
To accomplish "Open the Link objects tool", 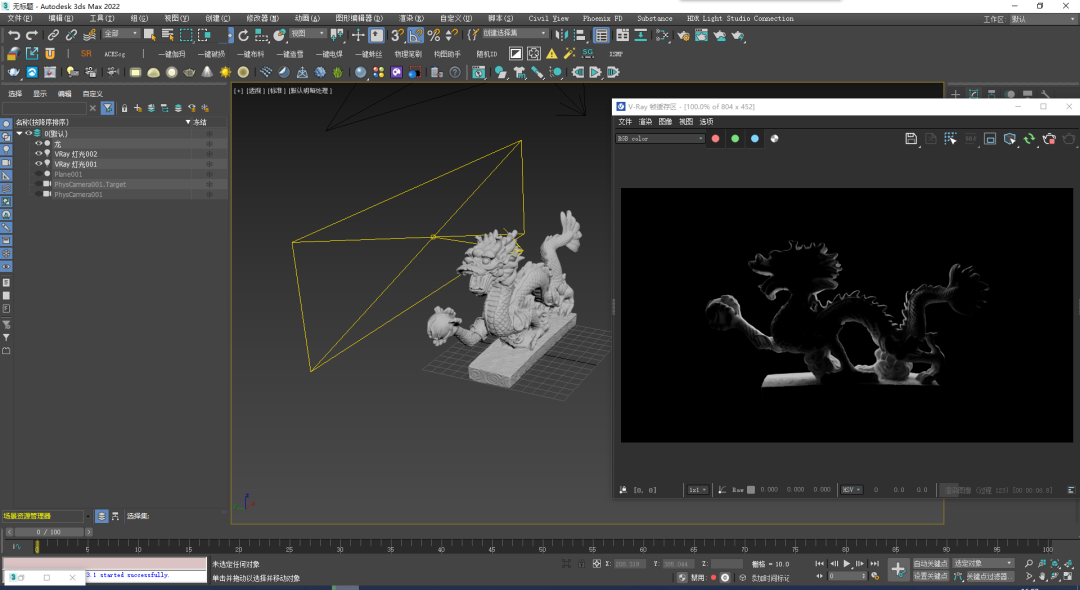I will click(x=53, y=35).
